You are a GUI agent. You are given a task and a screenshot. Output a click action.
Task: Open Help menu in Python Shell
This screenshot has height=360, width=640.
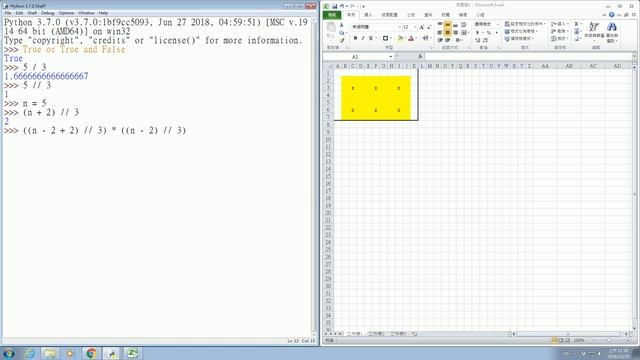click(x=103, y=13)
